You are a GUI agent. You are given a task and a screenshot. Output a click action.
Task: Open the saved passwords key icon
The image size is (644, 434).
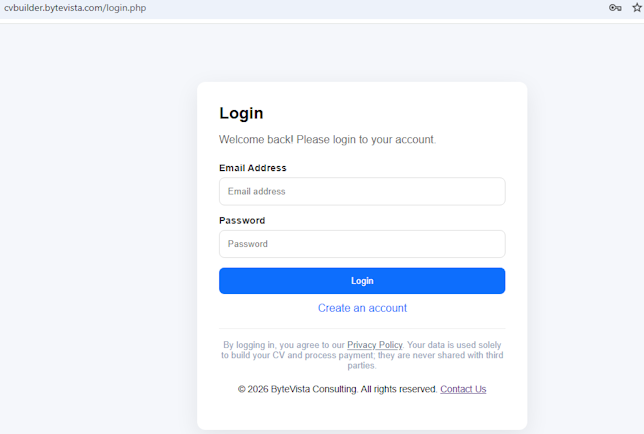pyautogui.click(x=615, y=8)
